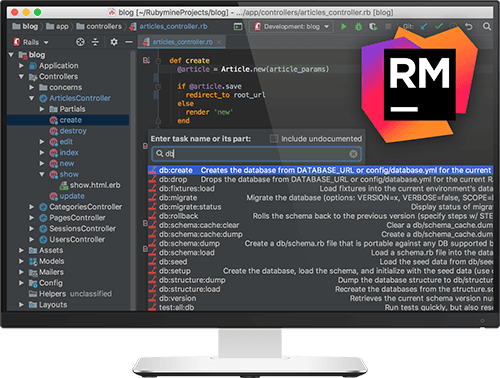Screen dimensions: 500x378
Task: Click the blog breadcrumb
Action: (x=25, y=26)
